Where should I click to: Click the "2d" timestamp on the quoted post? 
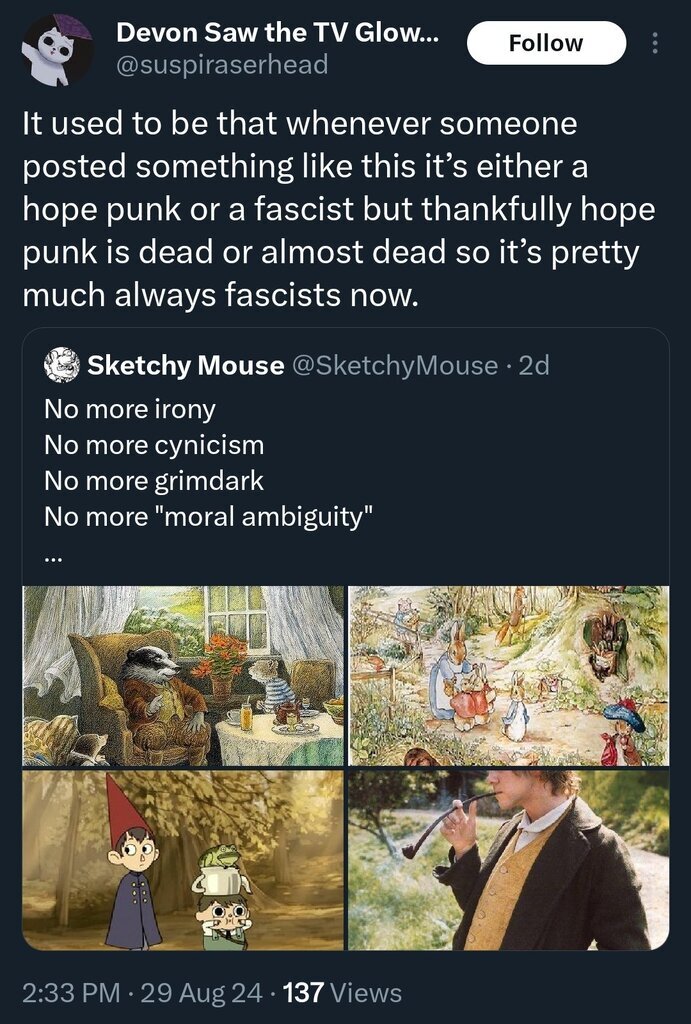[535, 366]
